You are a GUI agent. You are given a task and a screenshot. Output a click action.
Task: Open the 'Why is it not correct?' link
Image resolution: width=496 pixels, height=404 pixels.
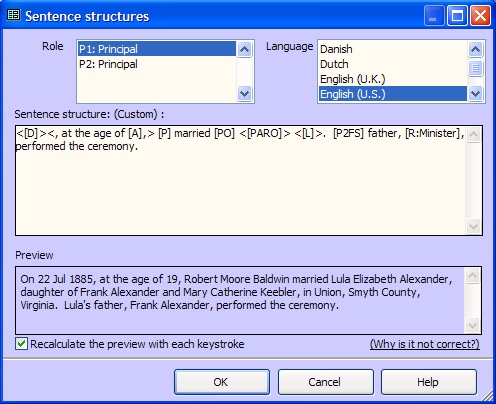click(425, 344)
